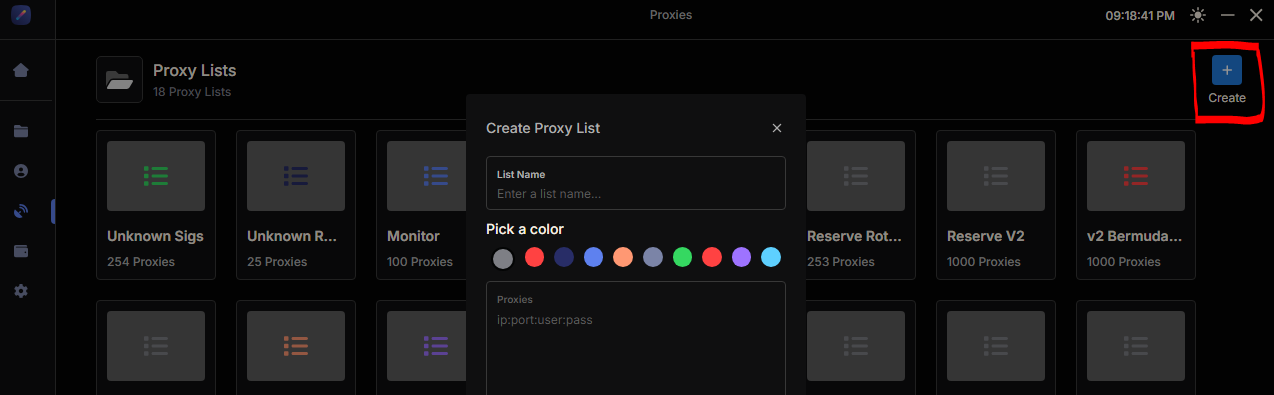1274x395 pixels.
Task: Open the Reserve V2 proxy list thumbnail
Action: [x=996, y=176]
